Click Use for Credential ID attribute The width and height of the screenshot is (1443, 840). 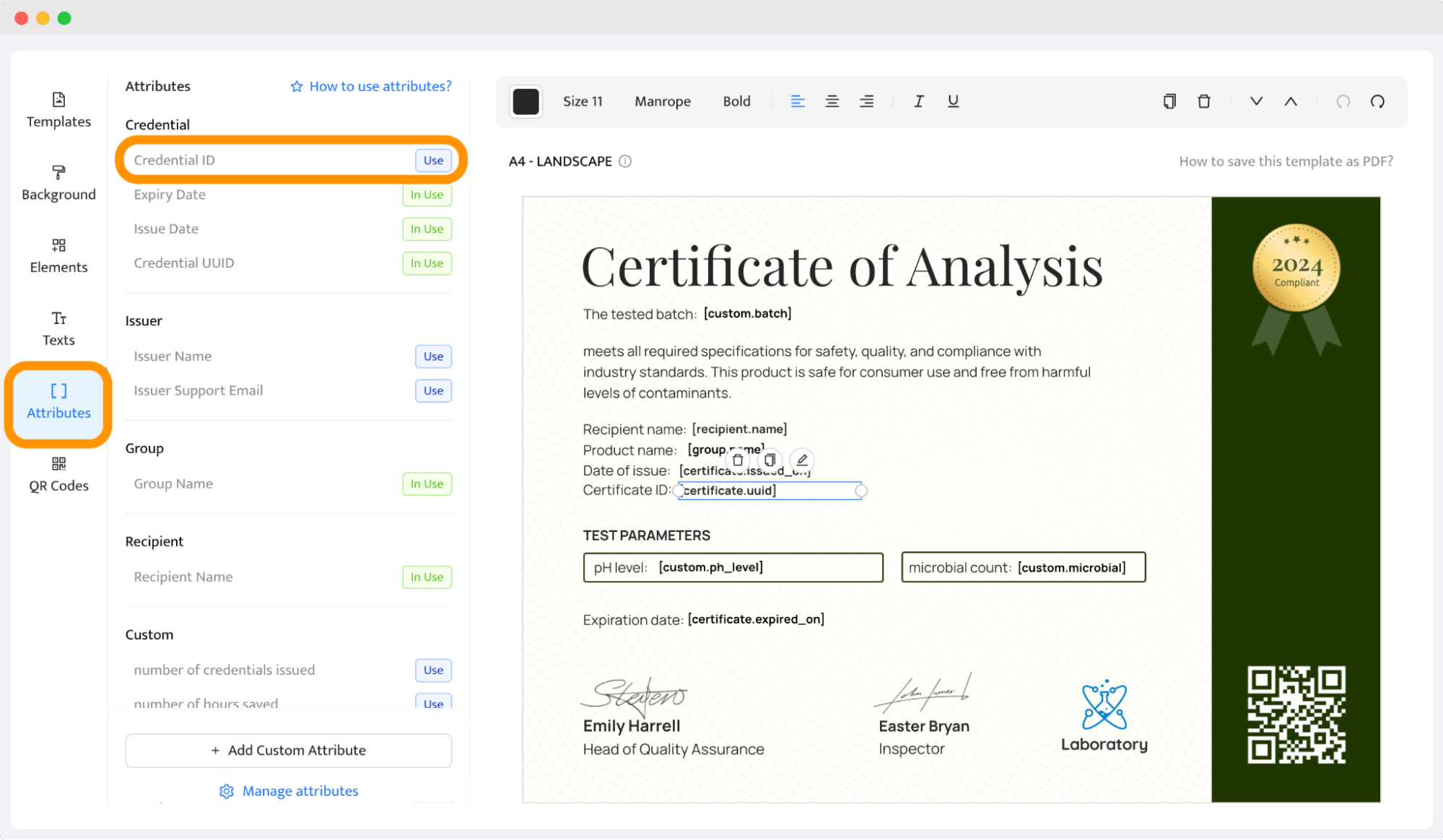click(x=433, y=160)
